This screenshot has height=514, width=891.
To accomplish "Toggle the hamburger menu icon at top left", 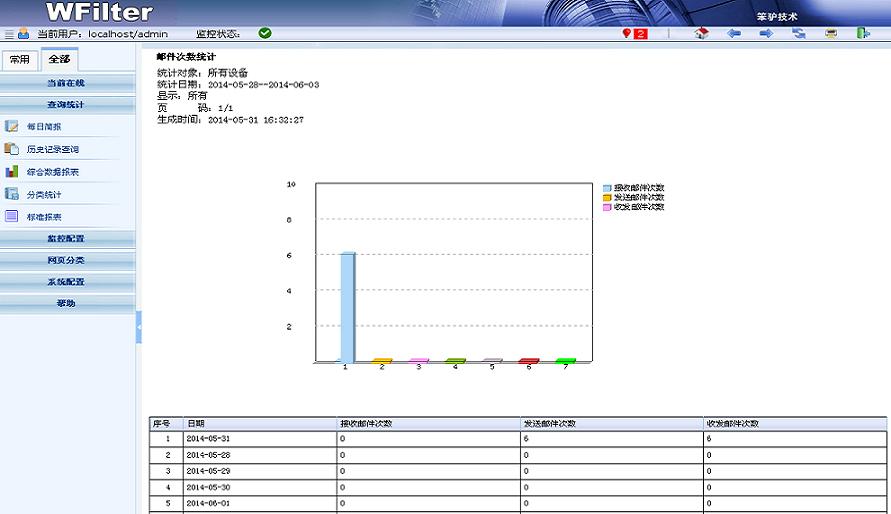I will 9,34.
